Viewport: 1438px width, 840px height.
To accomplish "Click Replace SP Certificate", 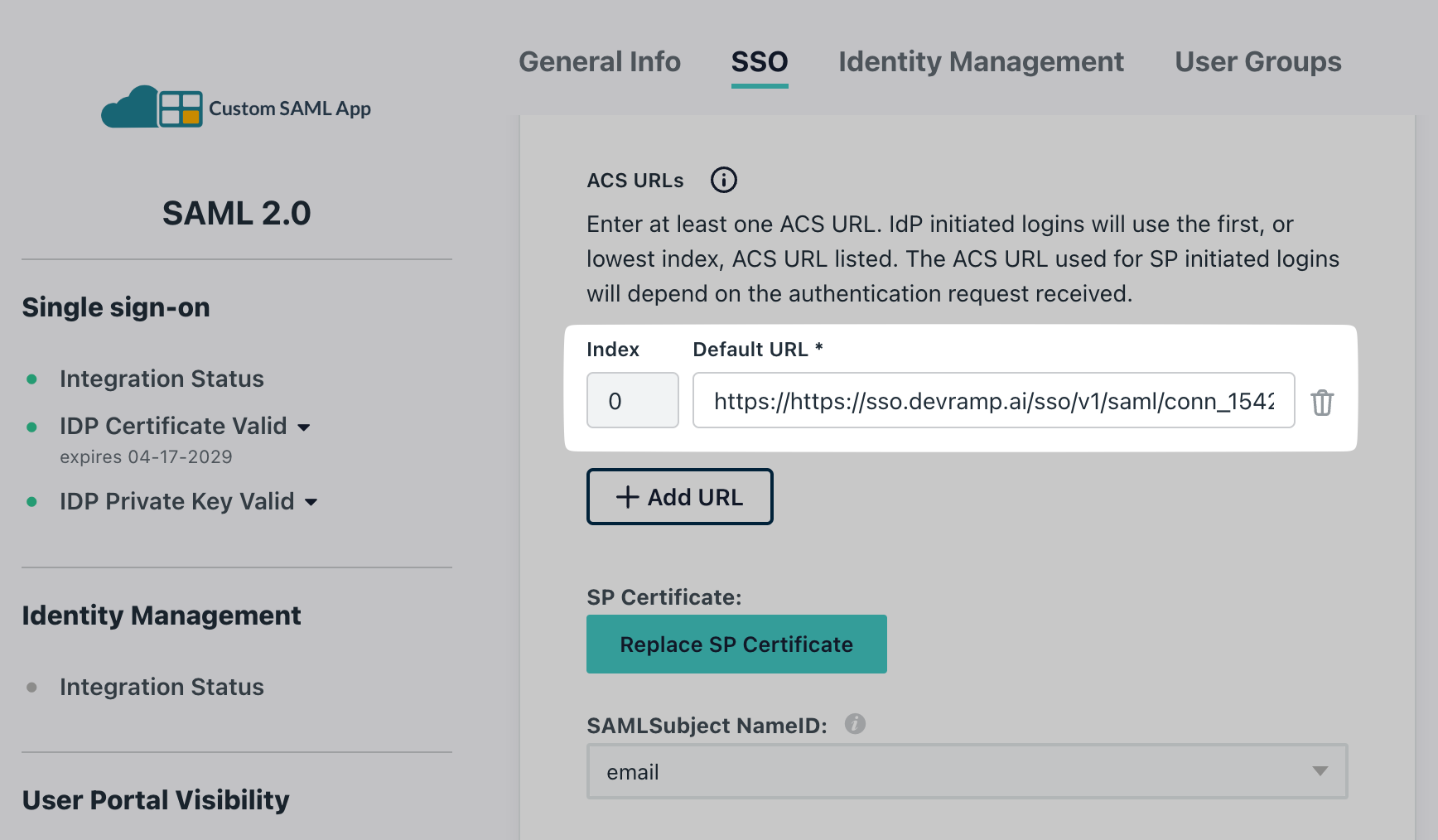I will (x=736, y=644).
